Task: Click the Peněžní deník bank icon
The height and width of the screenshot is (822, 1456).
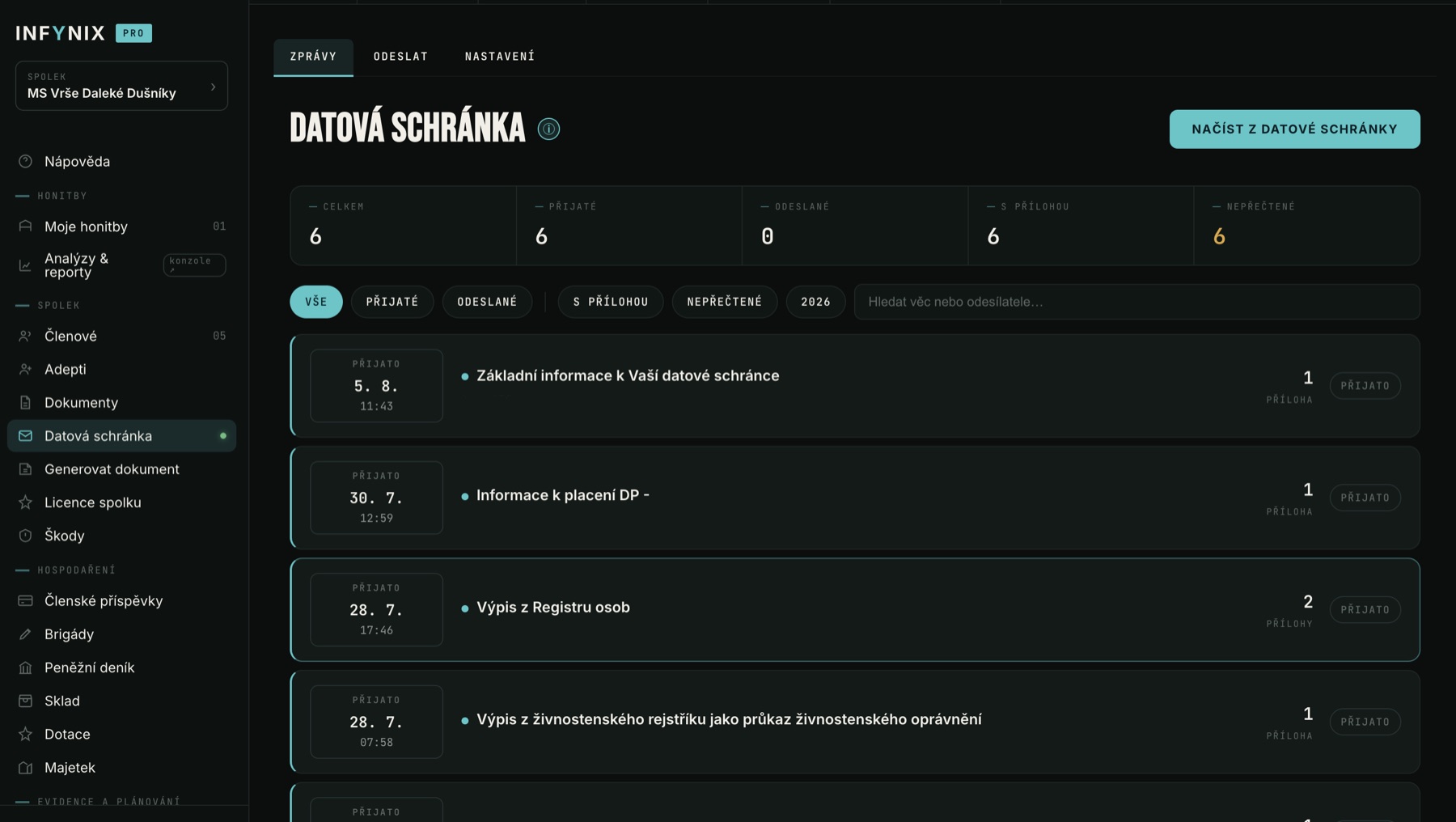Action: tap(25, 667)
